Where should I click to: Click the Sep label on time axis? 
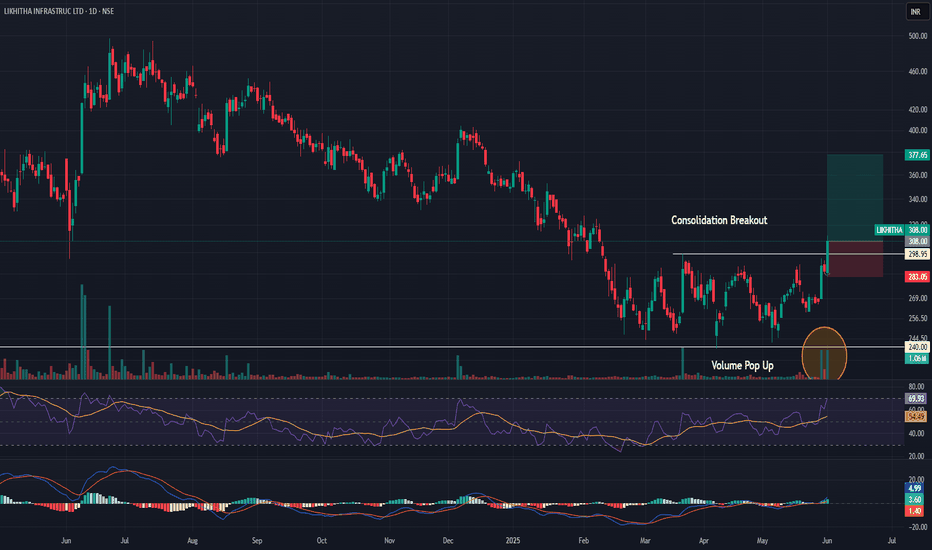[x=257, y=541]
